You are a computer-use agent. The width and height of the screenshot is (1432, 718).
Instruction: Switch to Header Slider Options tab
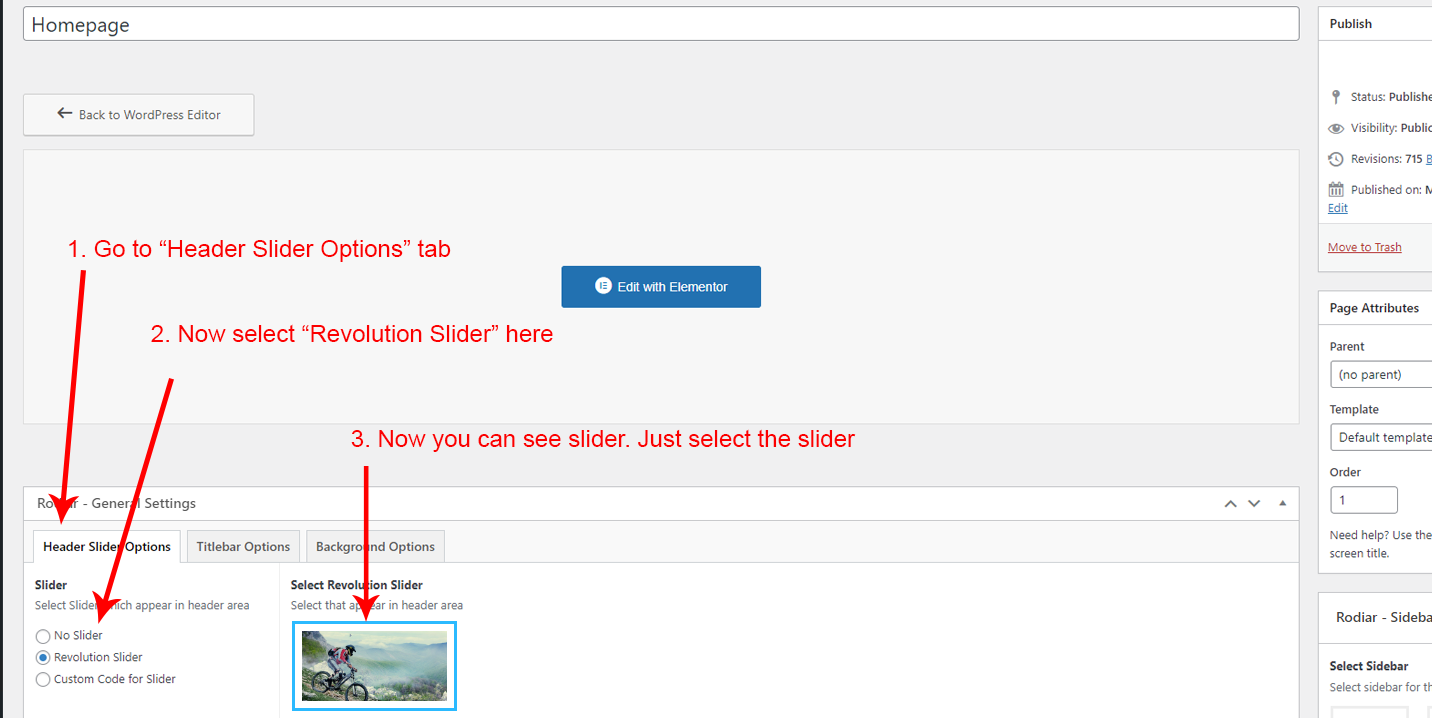tap(107, 547)
